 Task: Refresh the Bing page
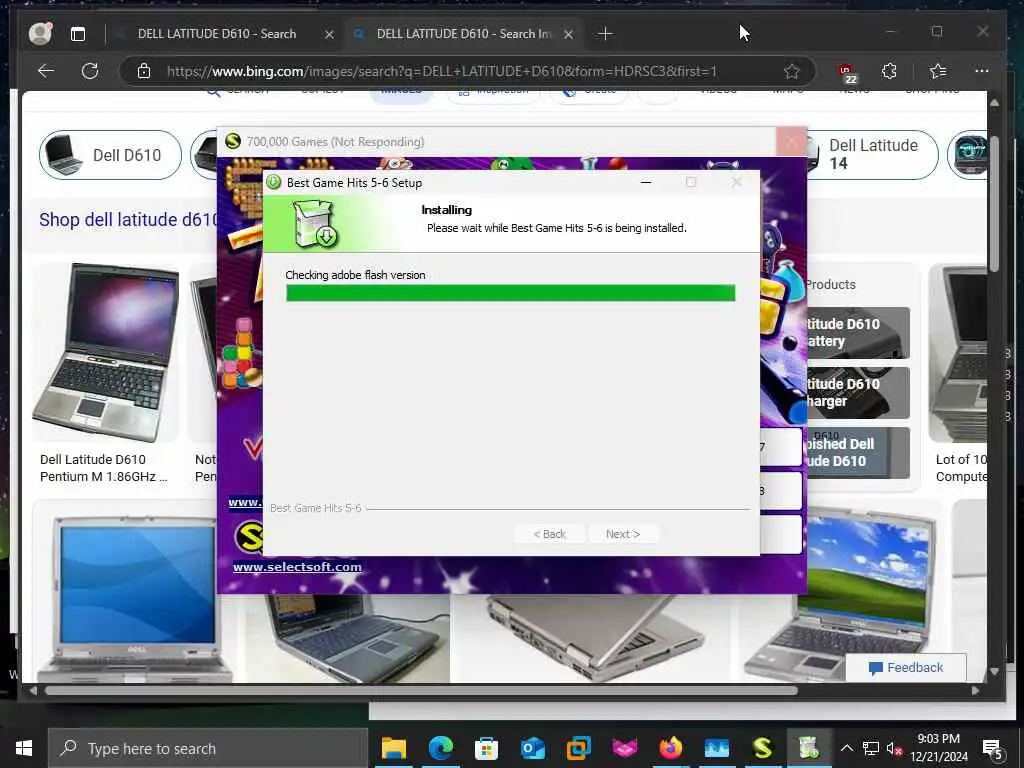point(89,71)
